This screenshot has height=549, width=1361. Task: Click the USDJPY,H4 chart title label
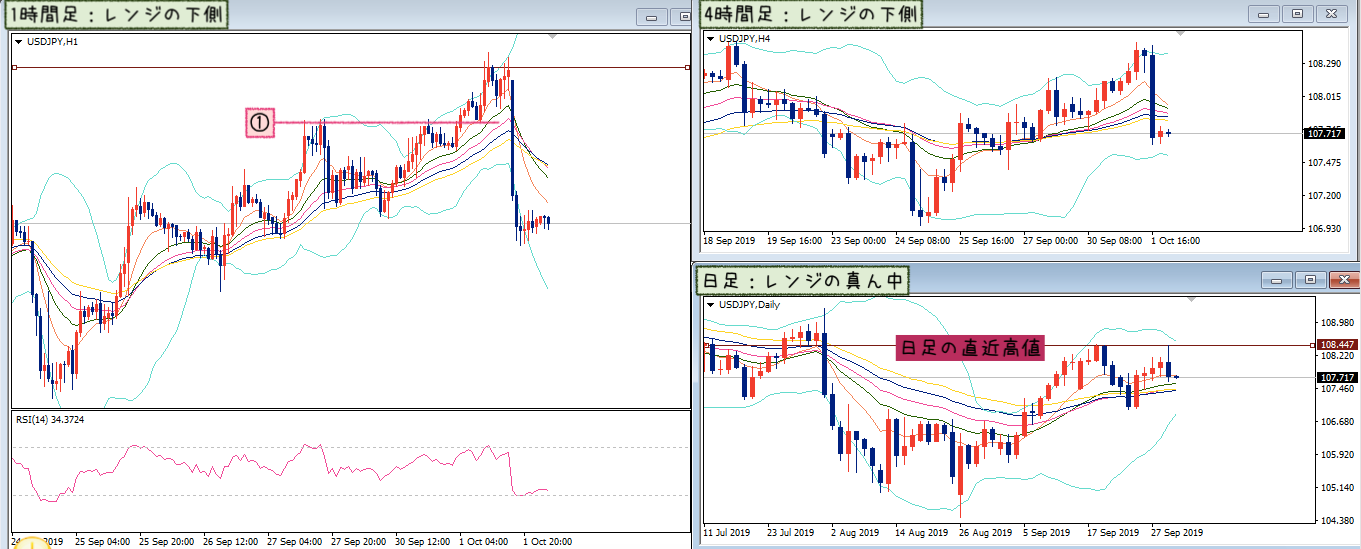click(743, 39)
